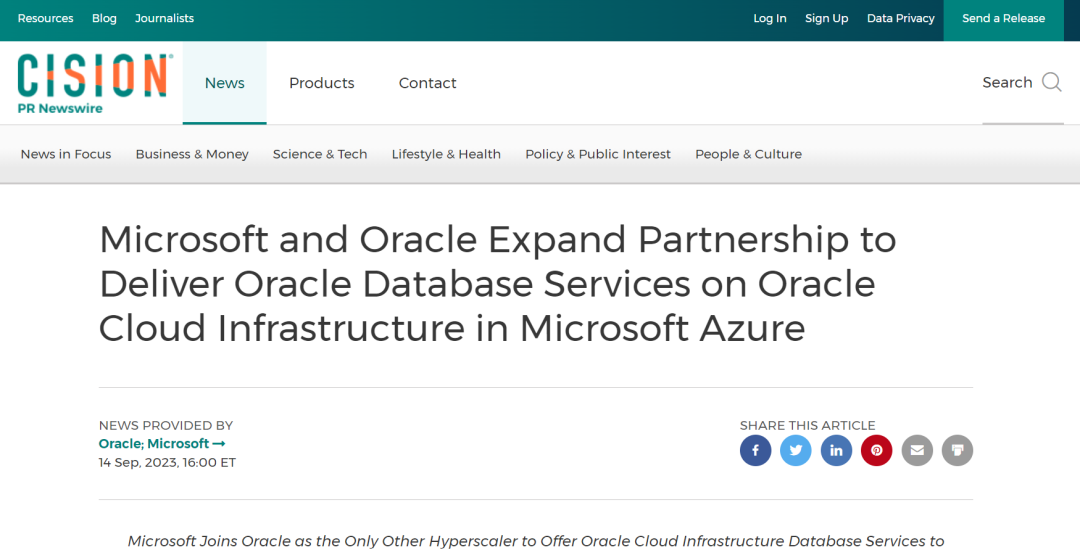This screenshot has height=550, width=1080.
Task: Open search magnifier icon
Action: (x=1052, y=82)
